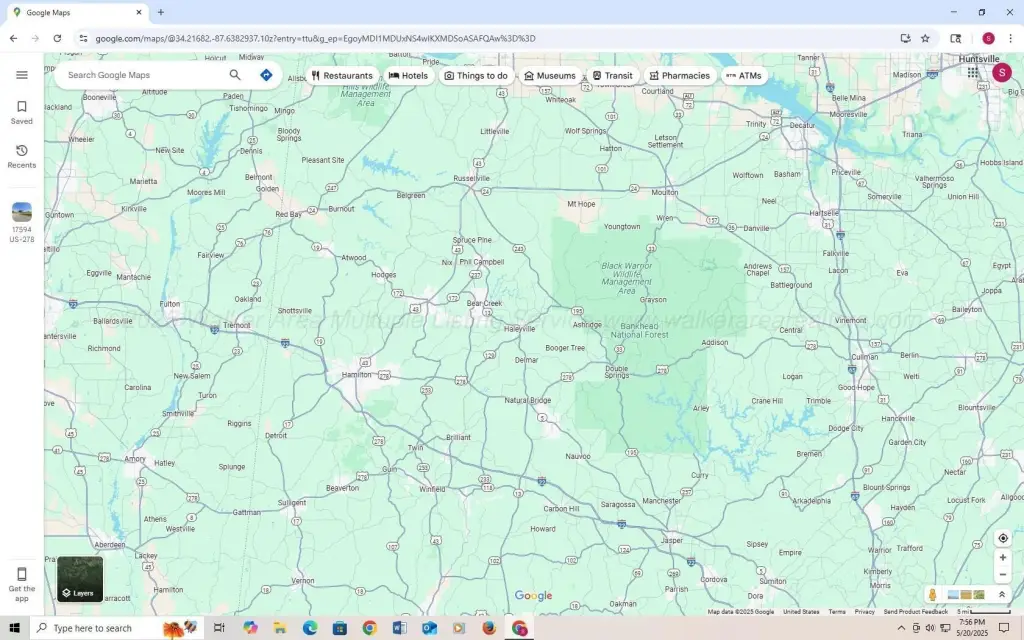
Task: Click the Send Product Feedback link
Action: pyautogui.click(x=915, y=612)
